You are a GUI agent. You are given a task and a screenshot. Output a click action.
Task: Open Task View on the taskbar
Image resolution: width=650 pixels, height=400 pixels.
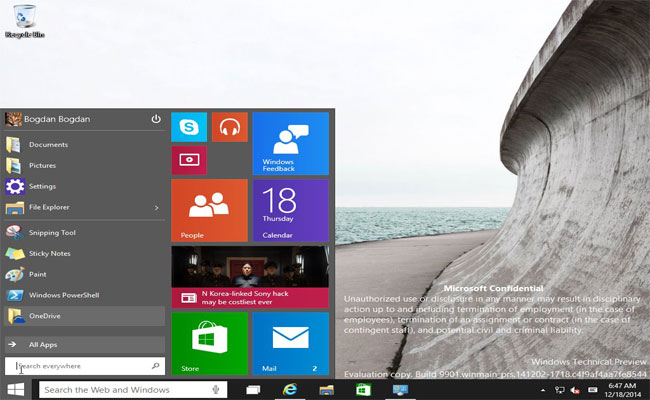[253, 390]
